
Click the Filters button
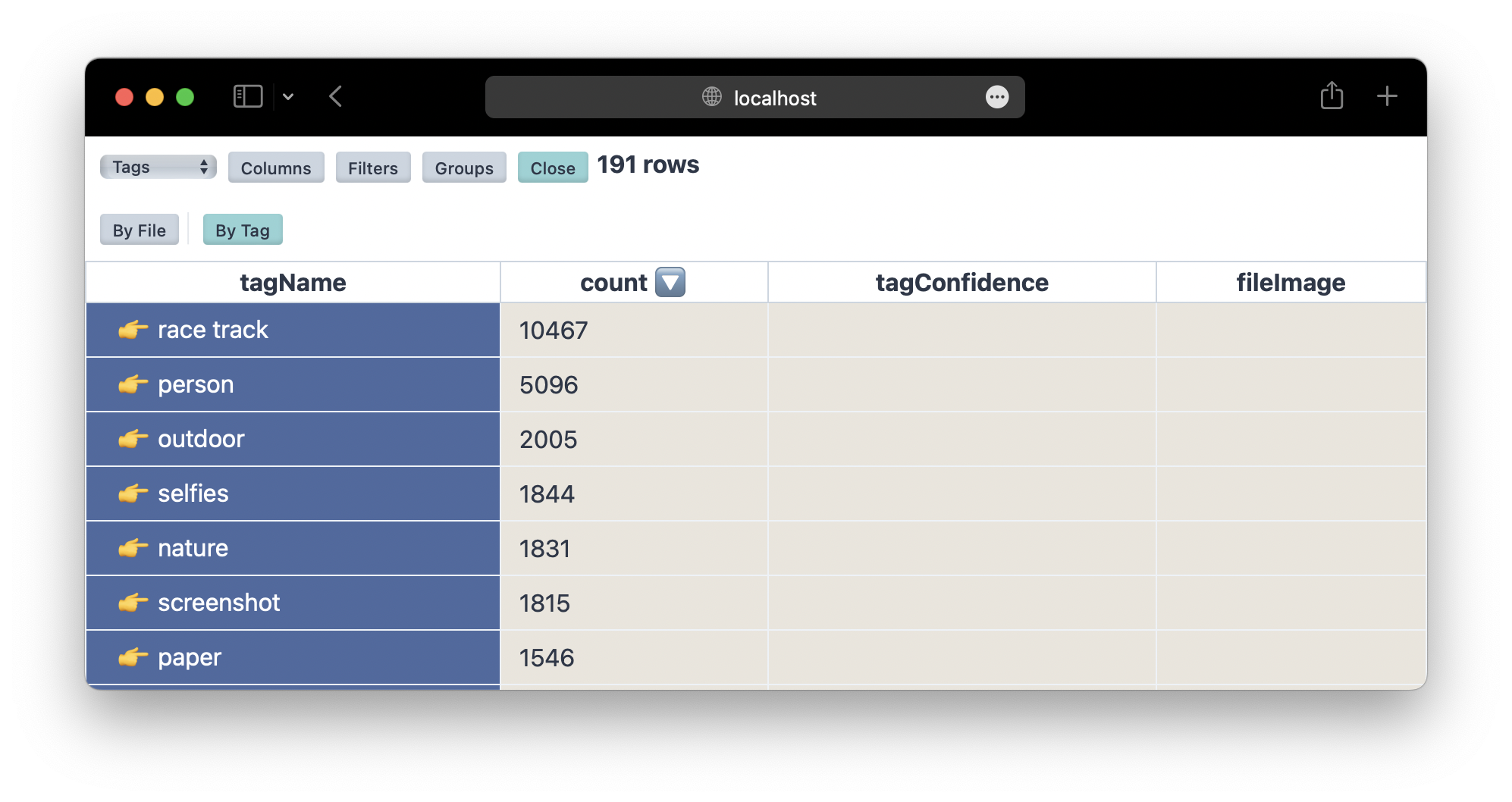373,168
